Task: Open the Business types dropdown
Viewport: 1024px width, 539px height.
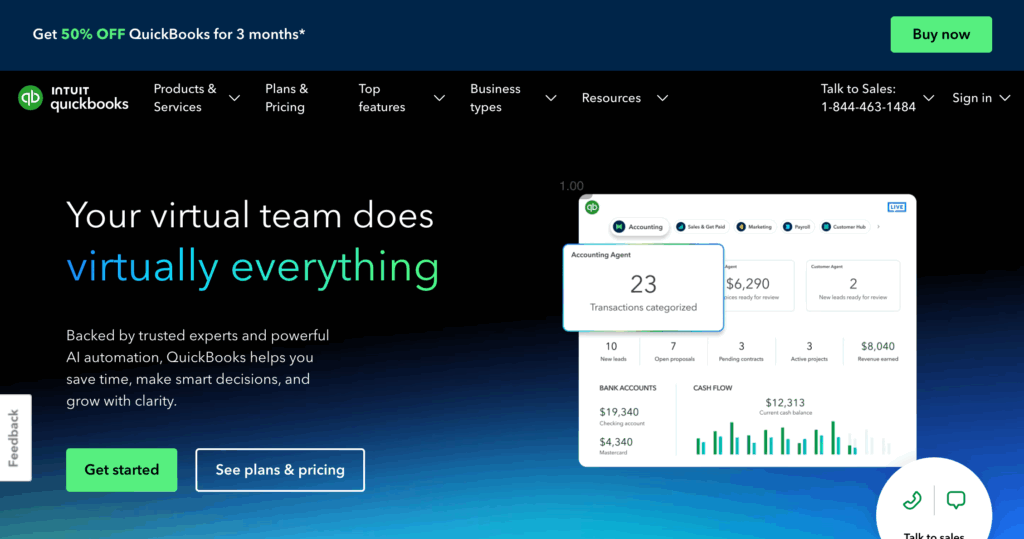Action: point(513,98)
